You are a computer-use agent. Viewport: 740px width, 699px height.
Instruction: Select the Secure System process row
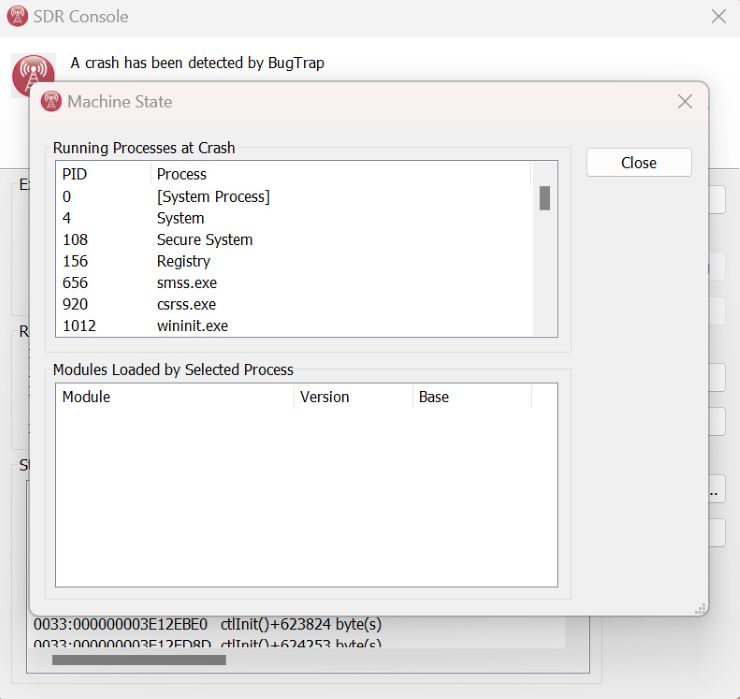click(295, 240)
